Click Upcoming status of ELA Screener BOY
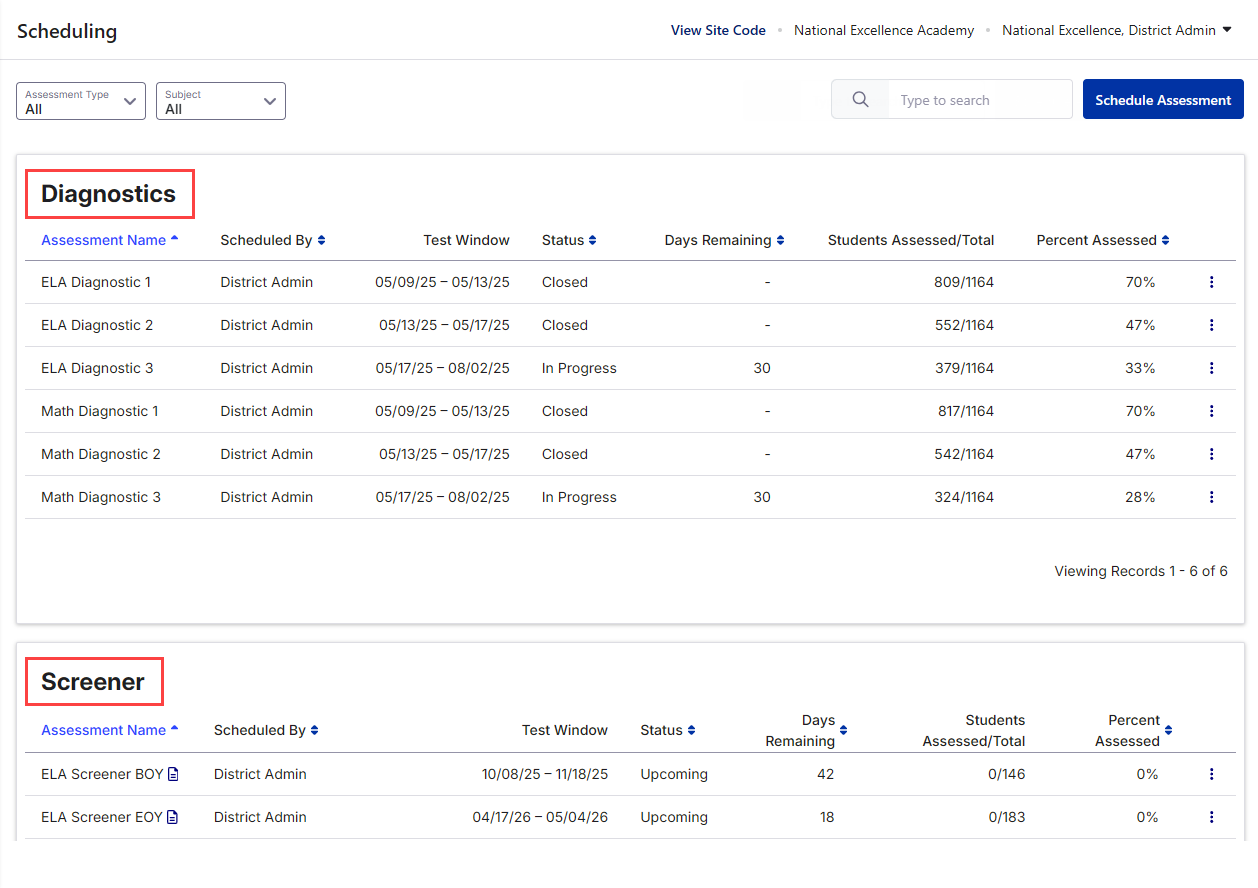Image resolution: width=1258 pixels, height=888 pixels. click(x=674, y=774)
